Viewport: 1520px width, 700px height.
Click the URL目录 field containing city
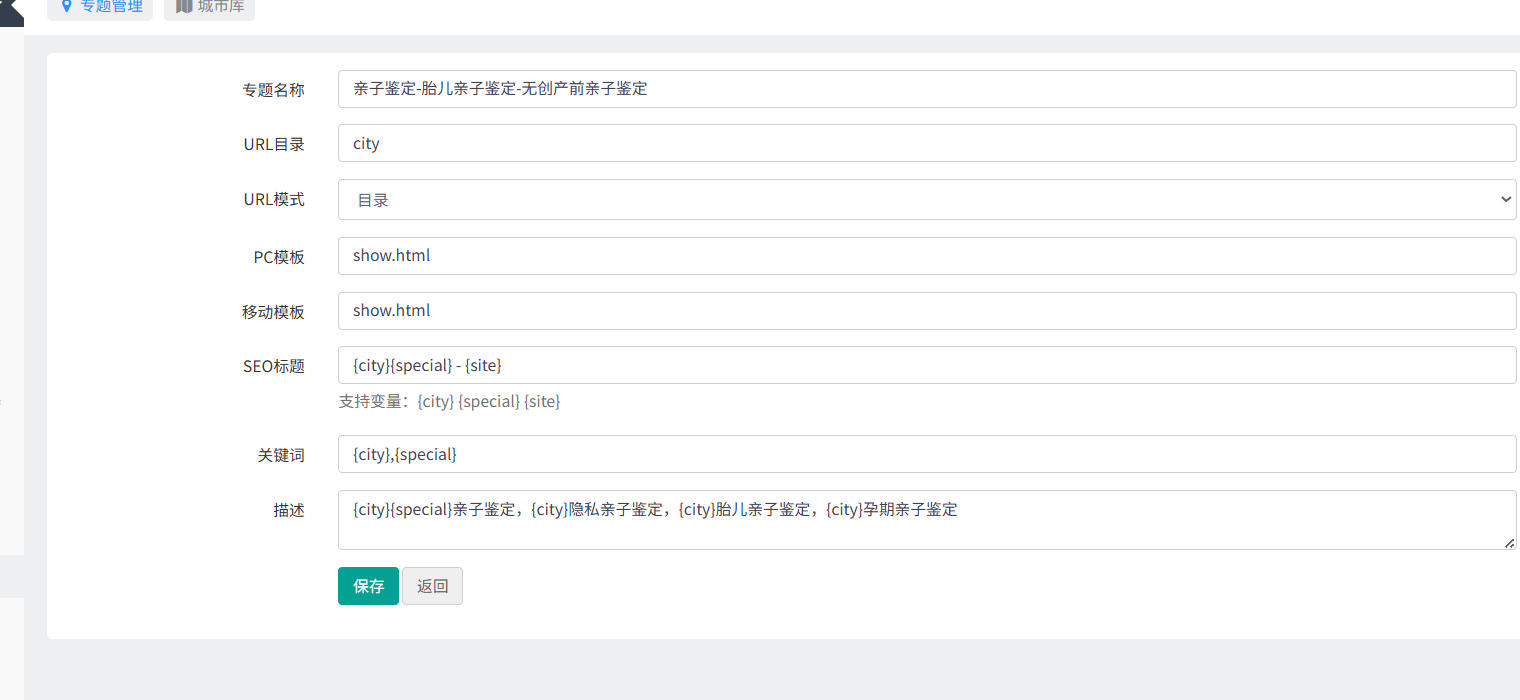pos(927,143)
